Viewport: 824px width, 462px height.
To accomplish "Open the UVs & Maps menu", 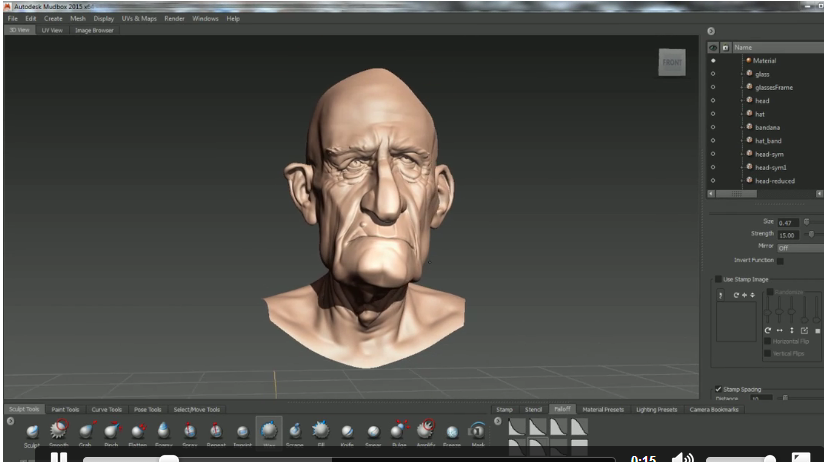I will click(x=139, y=18).
